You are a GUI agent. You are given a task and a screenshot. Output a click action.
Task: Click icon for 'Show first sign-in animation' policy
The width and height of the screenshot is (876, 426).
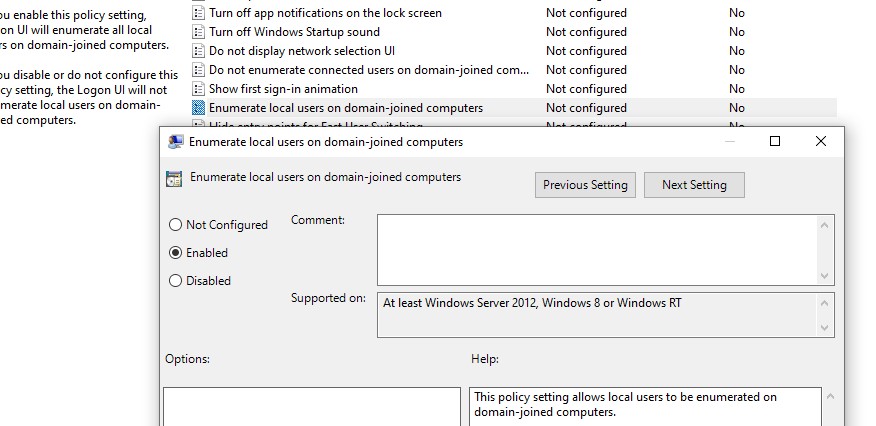coord(198,89)
